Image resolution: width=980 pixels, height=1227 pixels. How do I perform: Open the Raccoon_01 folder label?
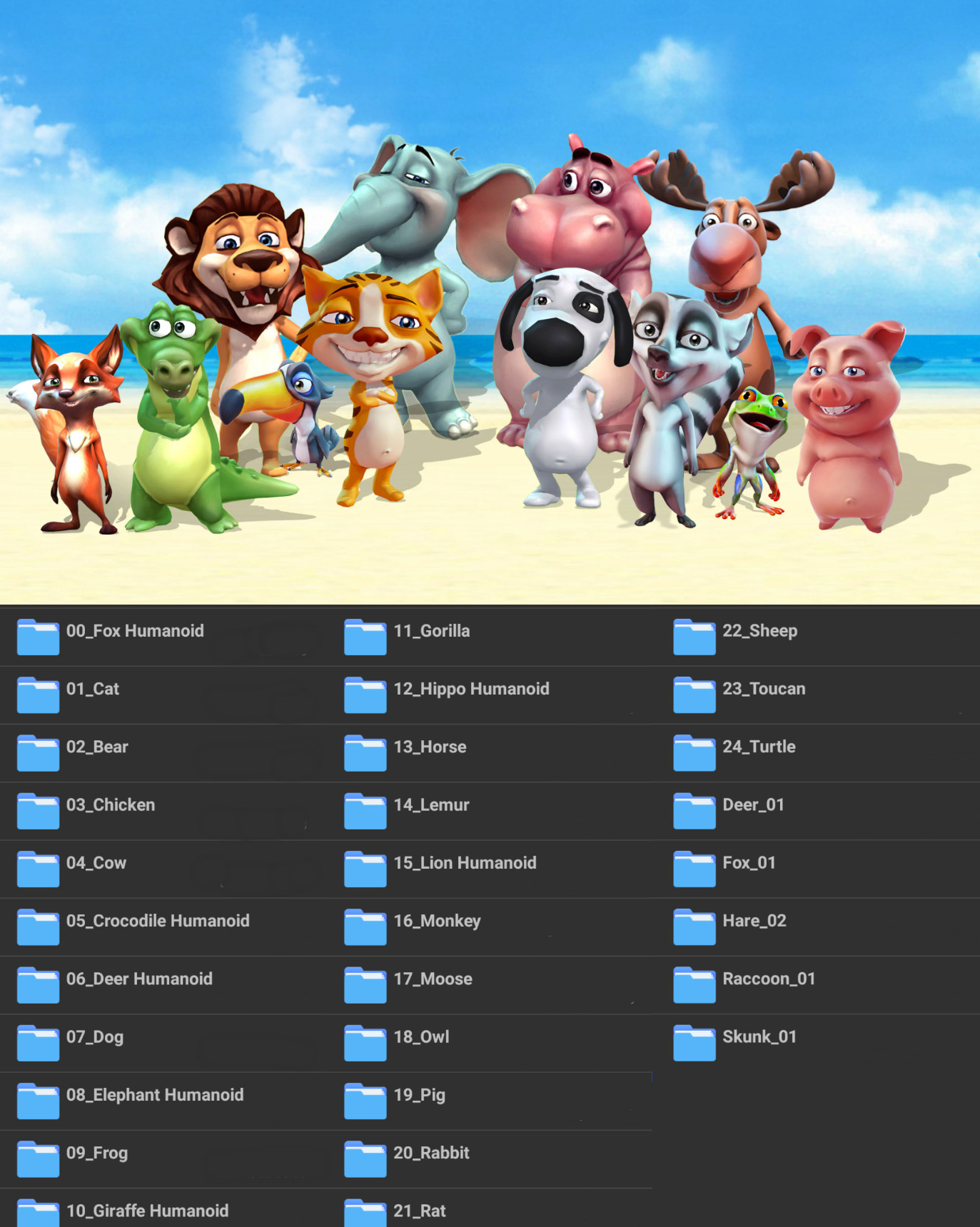coord(769,979)
